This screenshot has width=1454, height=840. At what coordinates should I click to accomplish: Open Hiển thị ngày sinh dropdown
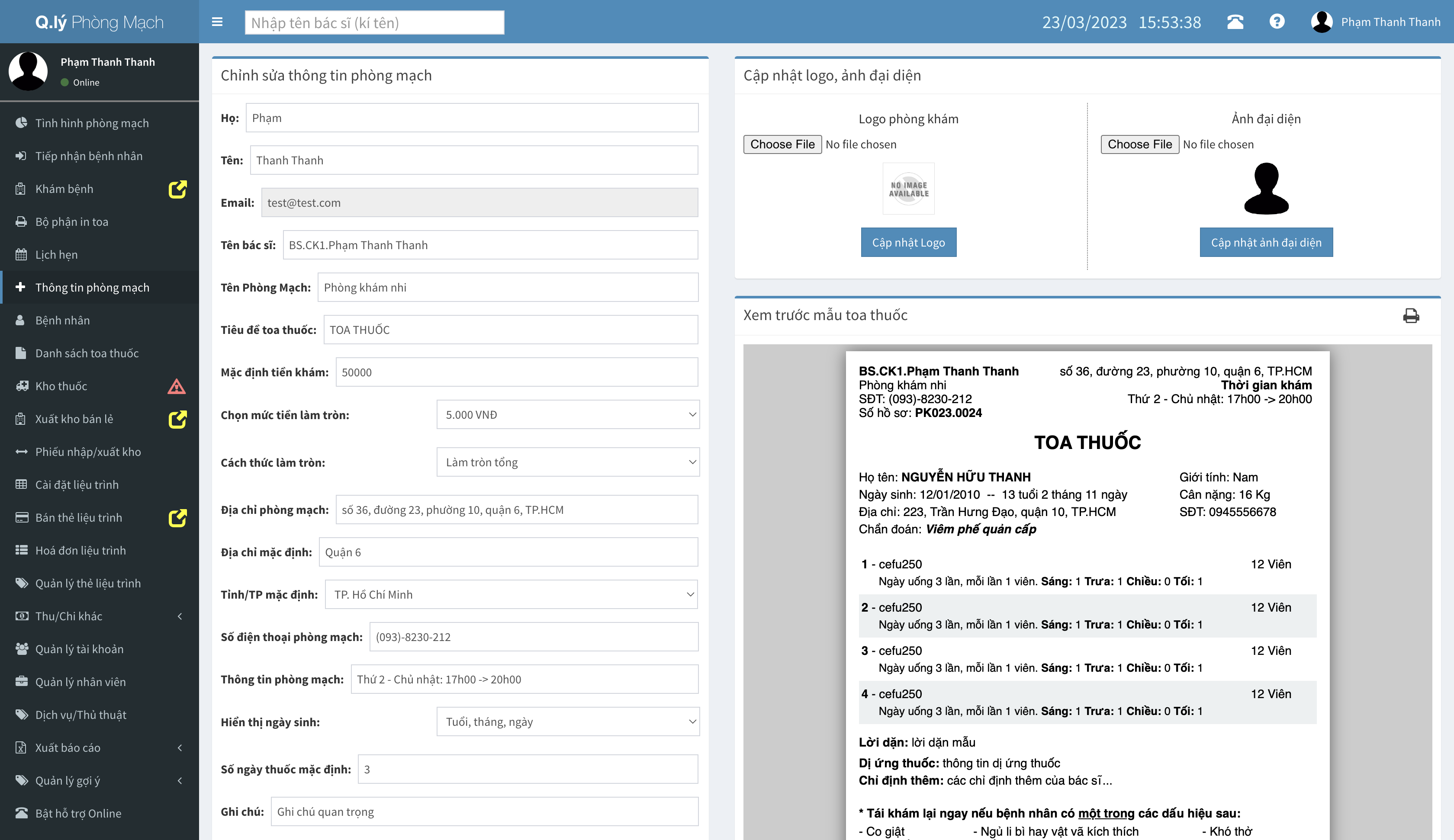pyautogui.click(x=568, y=722)
